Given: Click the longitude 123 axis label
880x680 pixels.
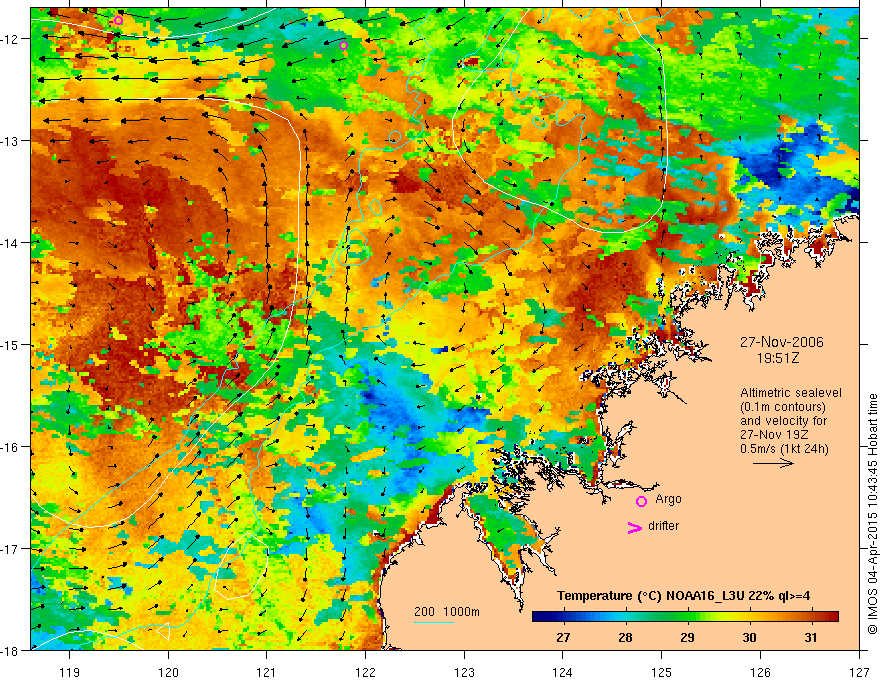Looking at the screenshot, I should (x=464, y=672).
